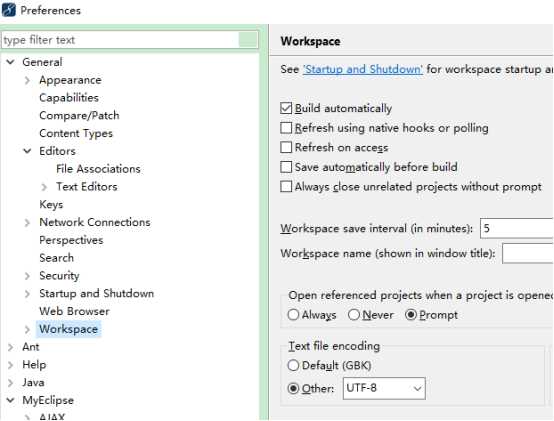Select Default (GBK) encoding option
554x421 pixels.
coord(293,366)
